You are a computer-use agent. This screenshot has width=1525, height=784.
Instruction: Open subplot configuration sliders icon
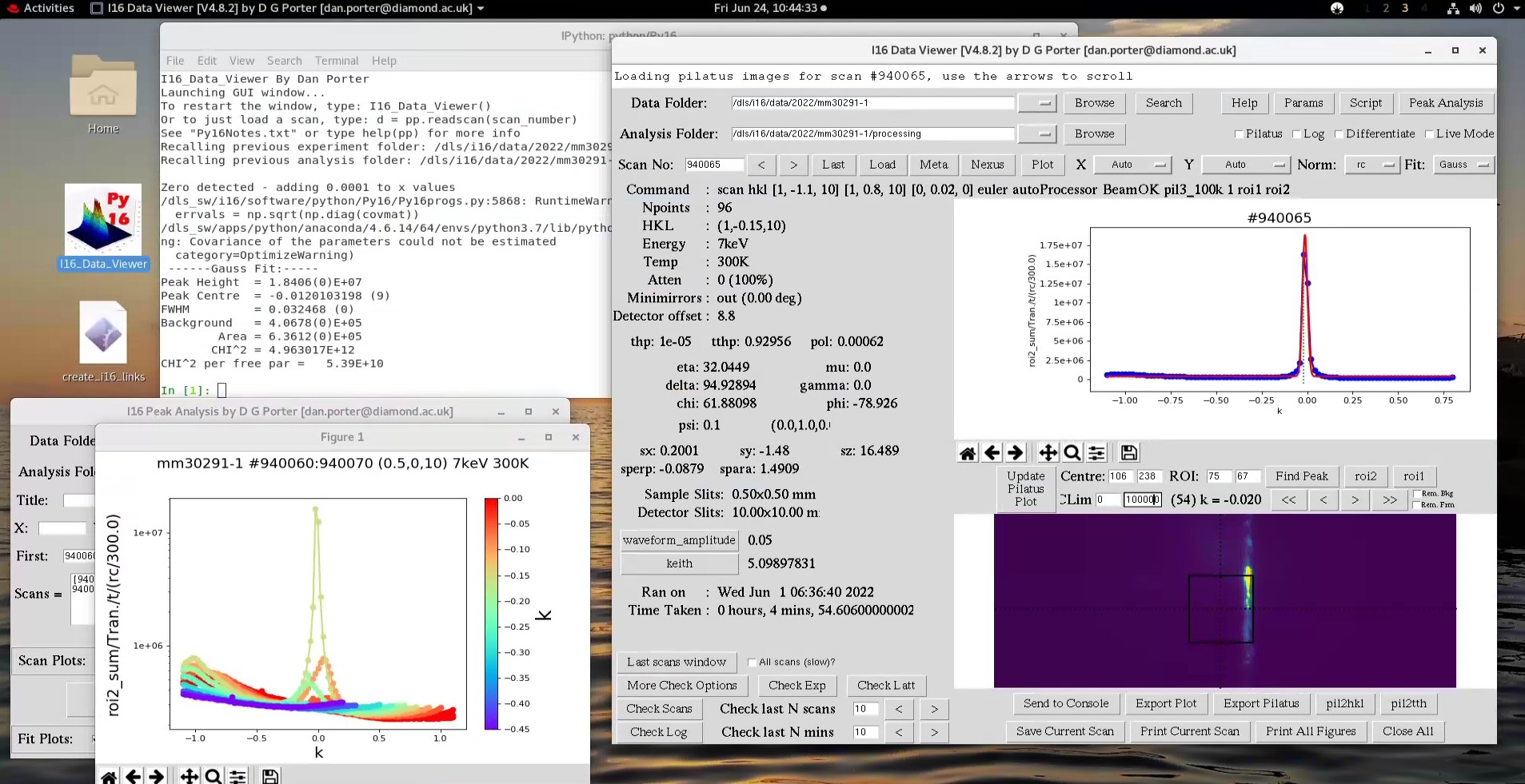pyautogui.click(x=1096, y=452)
